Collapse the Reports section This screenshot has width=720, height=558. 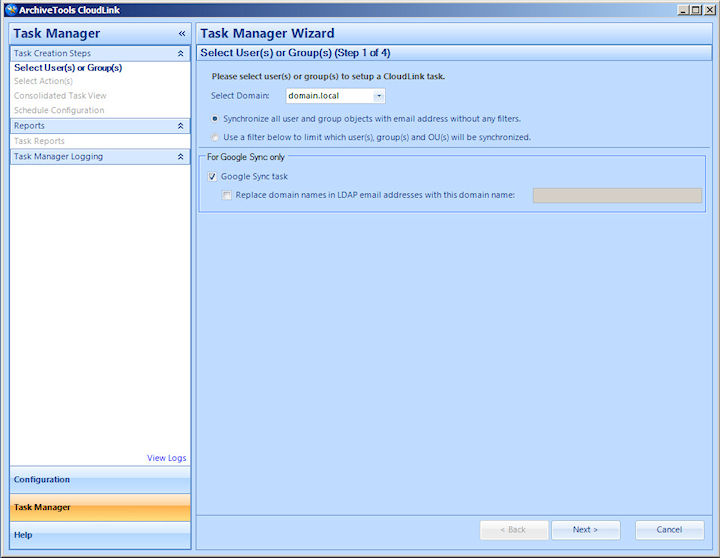(x=180, y=126)
